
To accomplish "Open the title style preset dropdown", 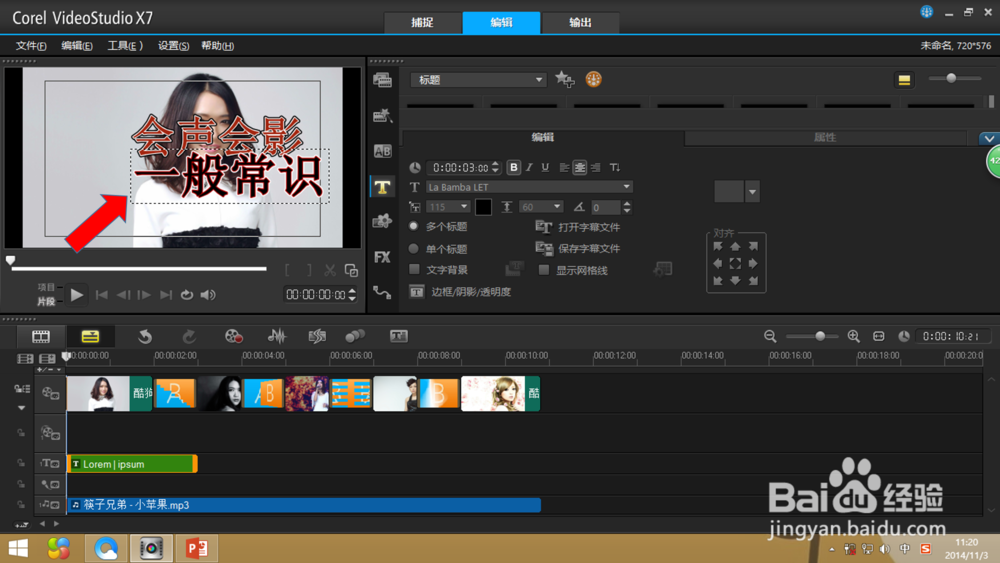I will tap(753, 191).
